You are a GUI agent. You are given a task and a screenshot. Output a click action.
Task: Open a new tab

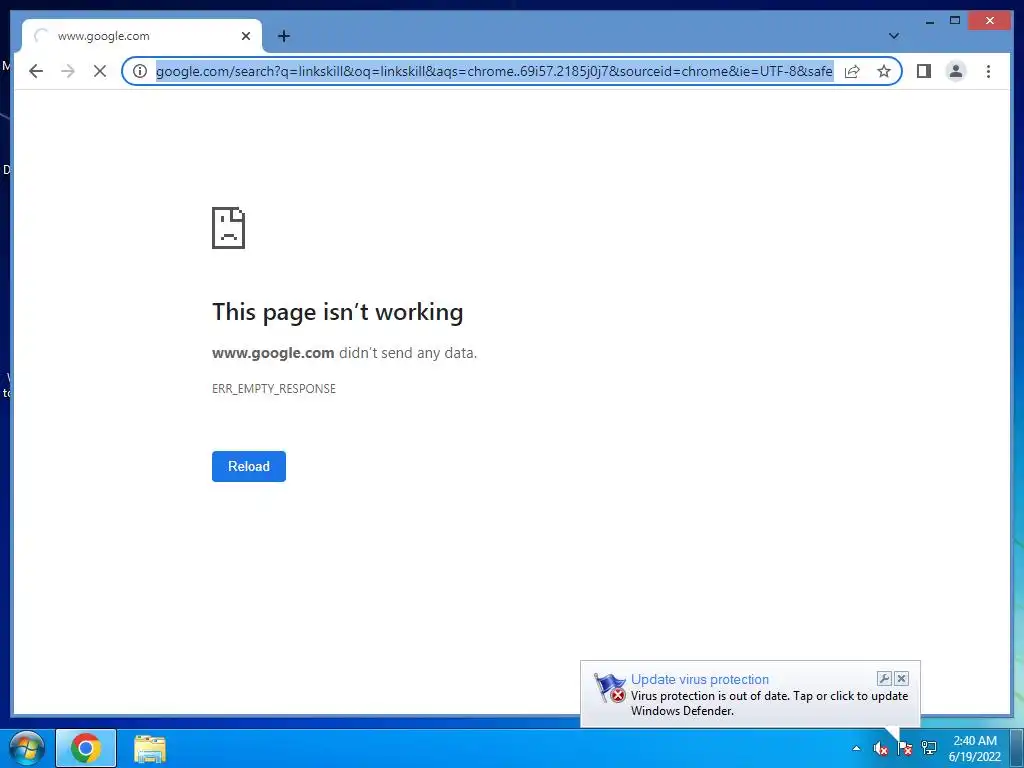pyautogui.click(x=283, y=36)
